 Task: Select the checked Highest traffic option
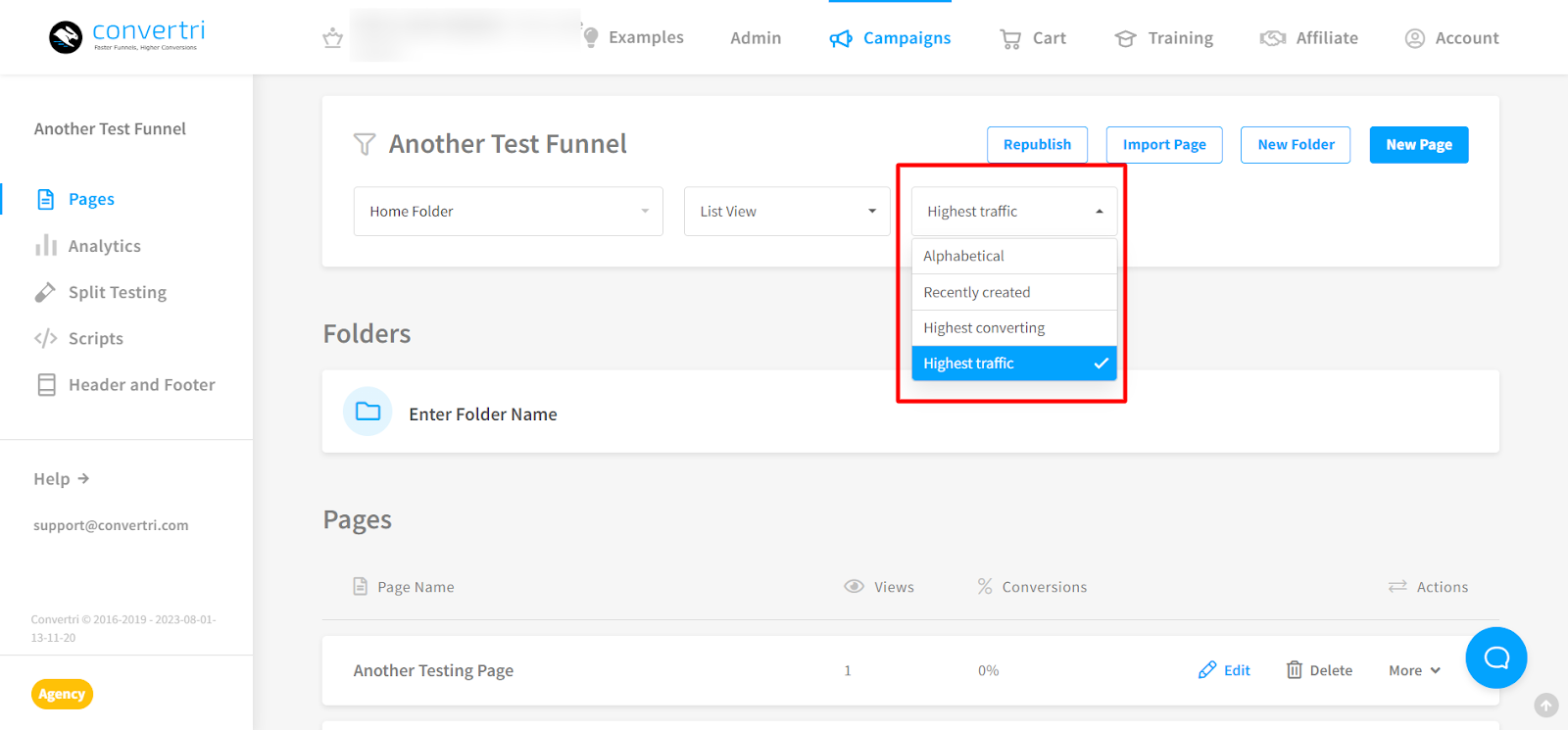click(1013, 364)
